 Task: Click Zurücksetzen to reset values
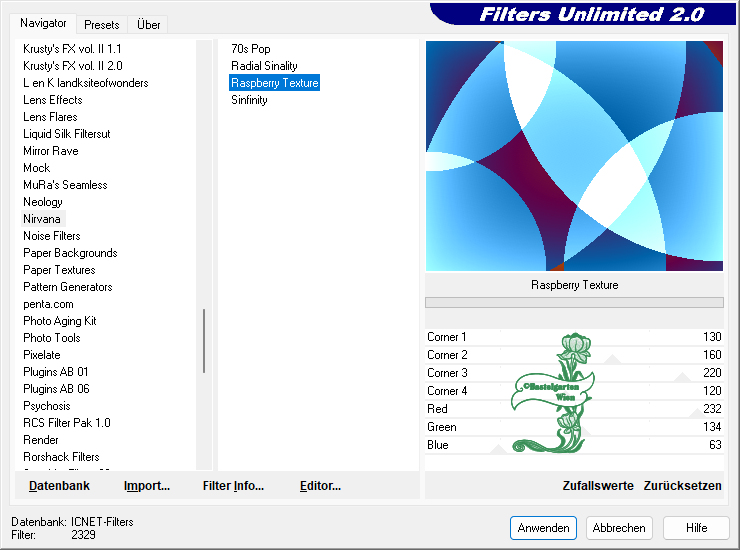point(682,486)
